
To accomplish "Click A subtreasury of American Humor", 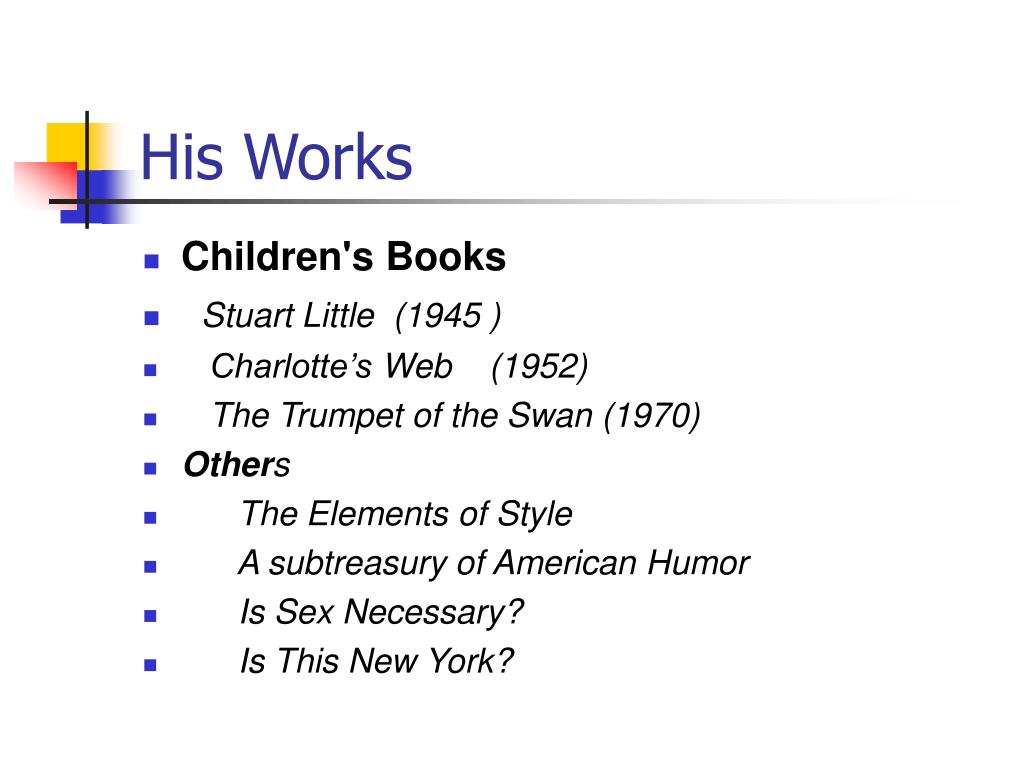I will coord(494,563).
